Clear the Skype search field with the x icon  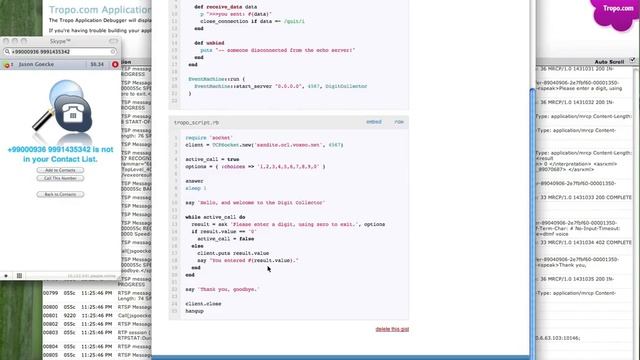pos(113,52)
